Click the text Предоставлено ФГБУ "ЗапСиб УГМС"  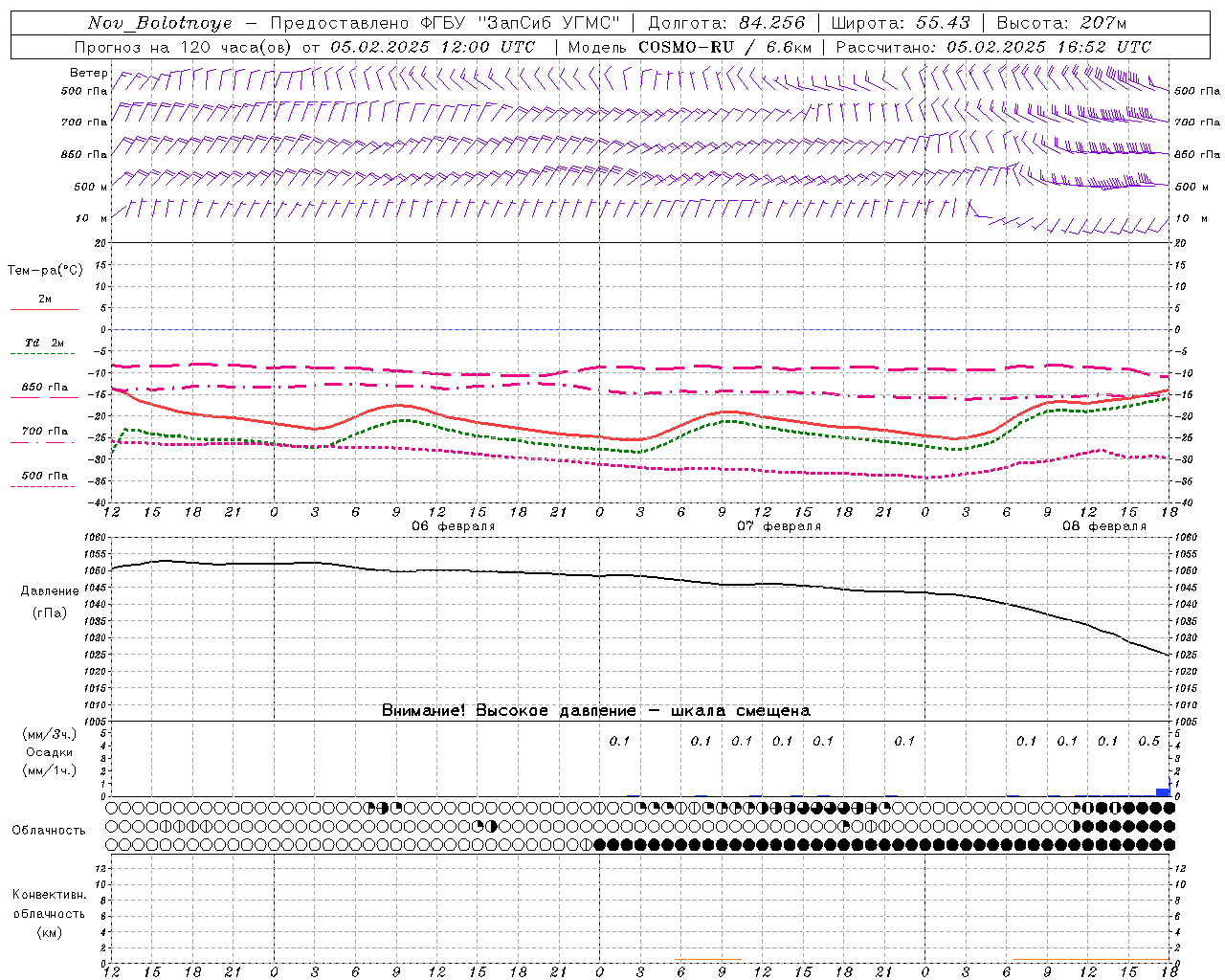tap(445, 23)
